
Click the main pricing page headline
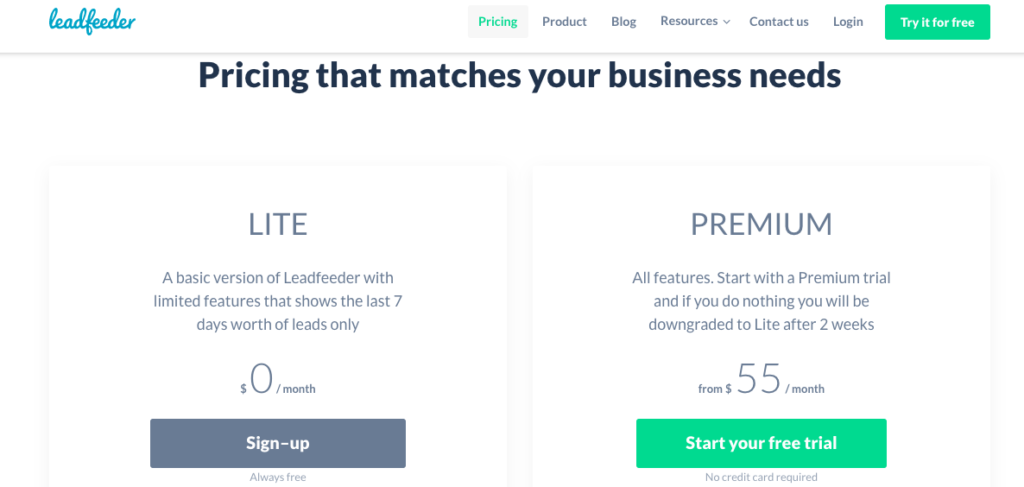519,76
